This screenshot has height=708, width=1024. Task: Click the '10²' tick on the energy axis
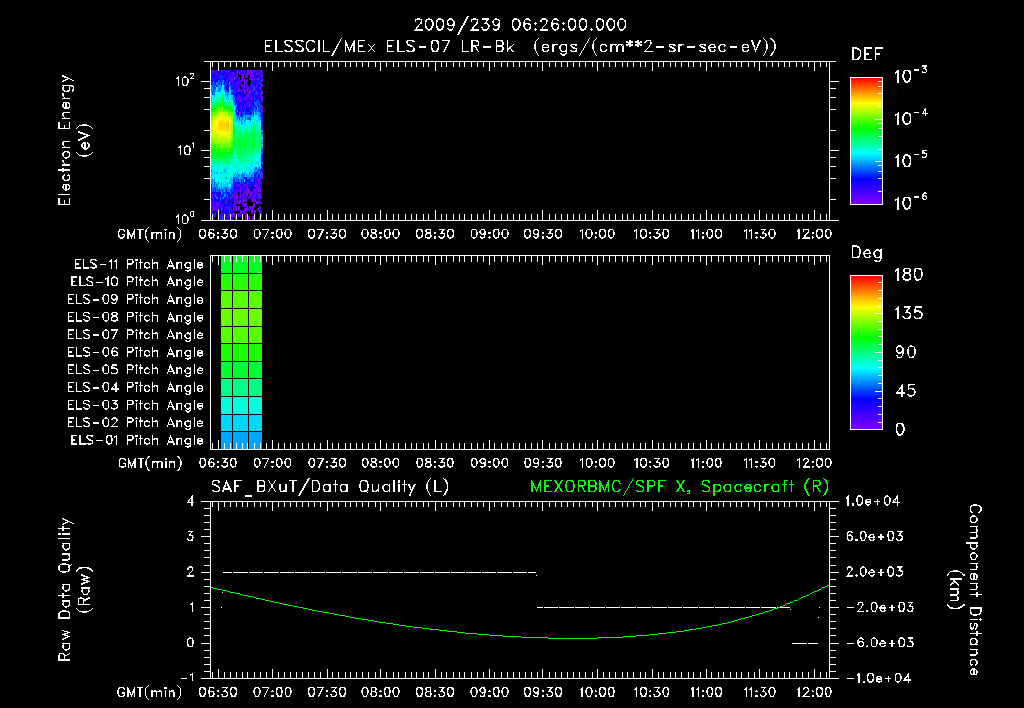click(x=185, y=82)
